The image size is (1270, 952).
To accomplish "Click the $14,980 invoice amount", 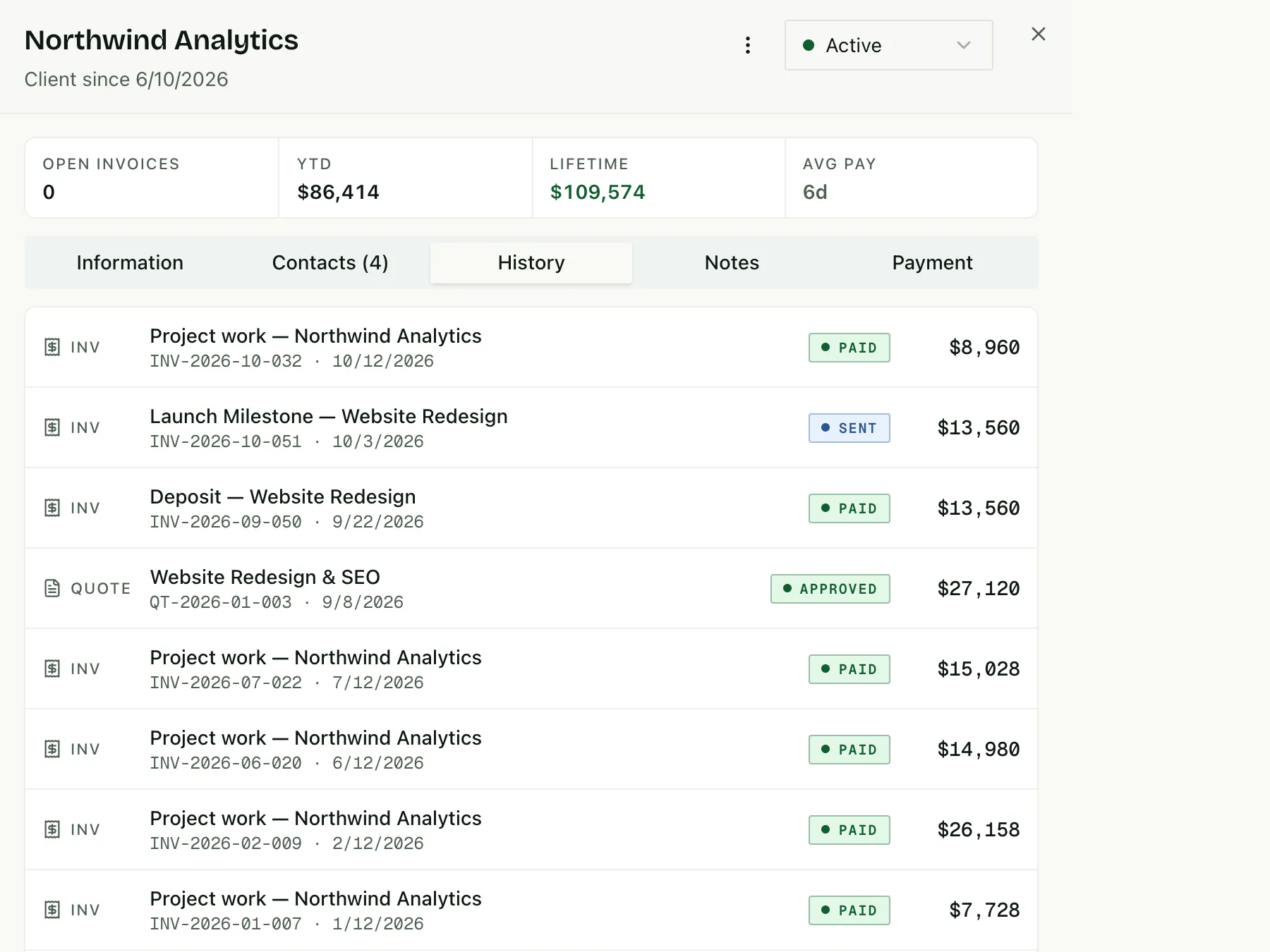I will coord(979,750).
